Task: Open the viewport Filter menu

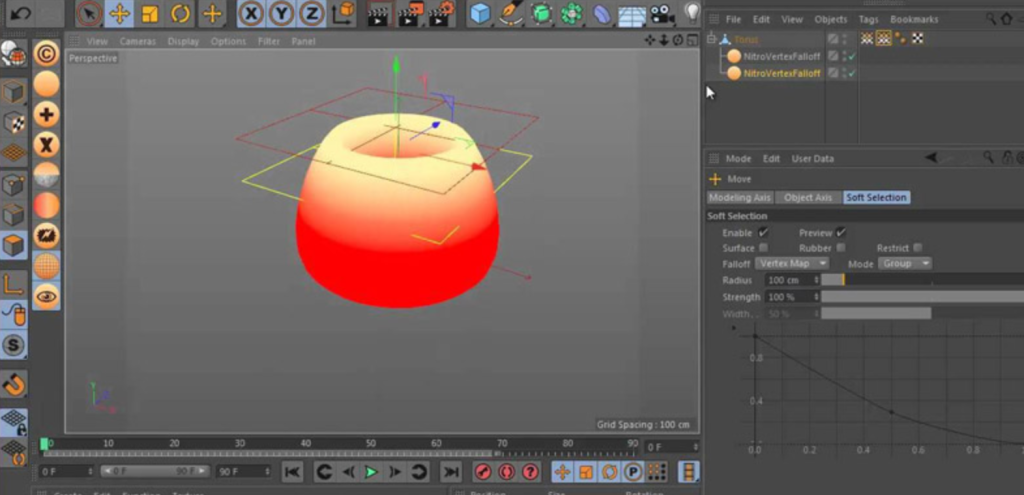Action: [268, 41]
